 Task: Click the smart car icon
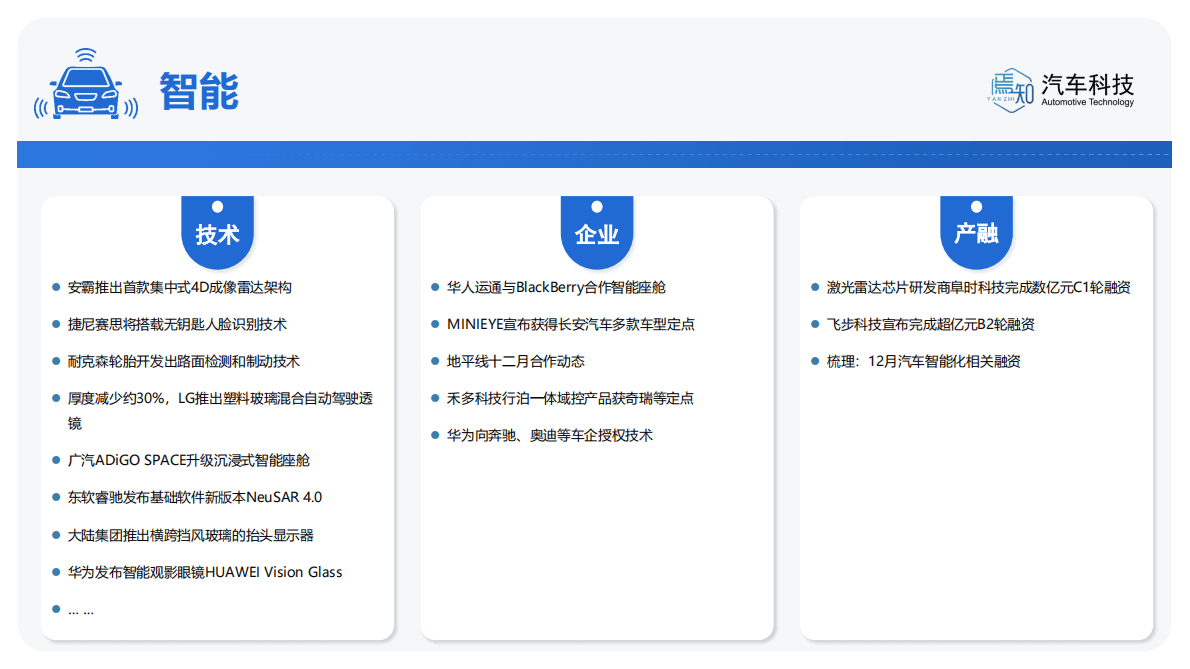(x=85, y=87)
